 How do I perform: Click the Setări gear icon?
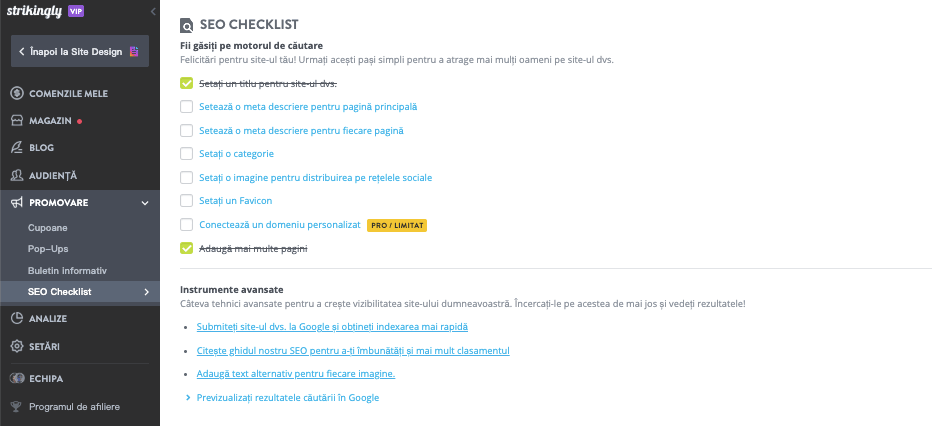17,346
